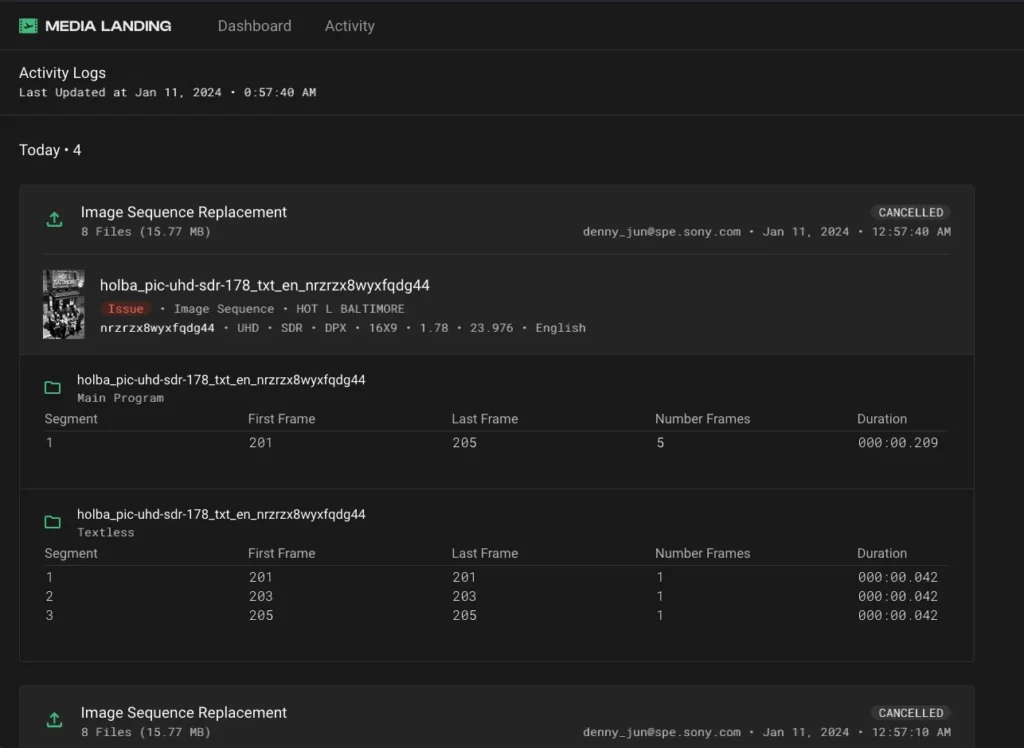Click the red Issue badge
The image size is (1024, 748).
(x=126, y=309)
